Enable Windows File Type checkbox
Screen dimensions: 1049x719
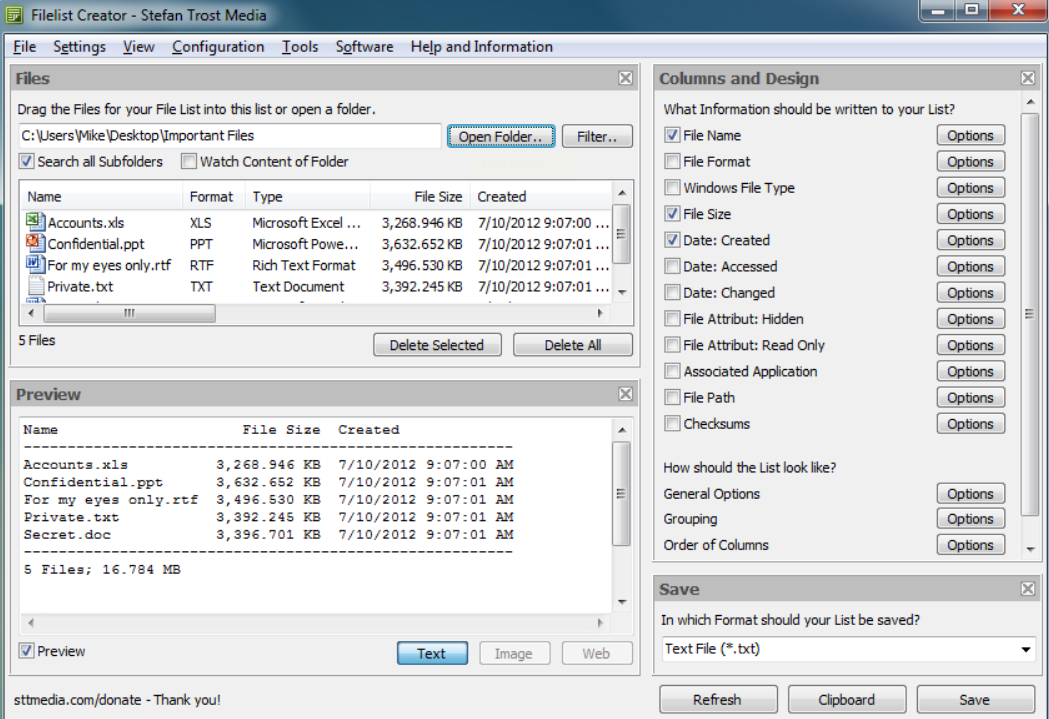point(672,187)
